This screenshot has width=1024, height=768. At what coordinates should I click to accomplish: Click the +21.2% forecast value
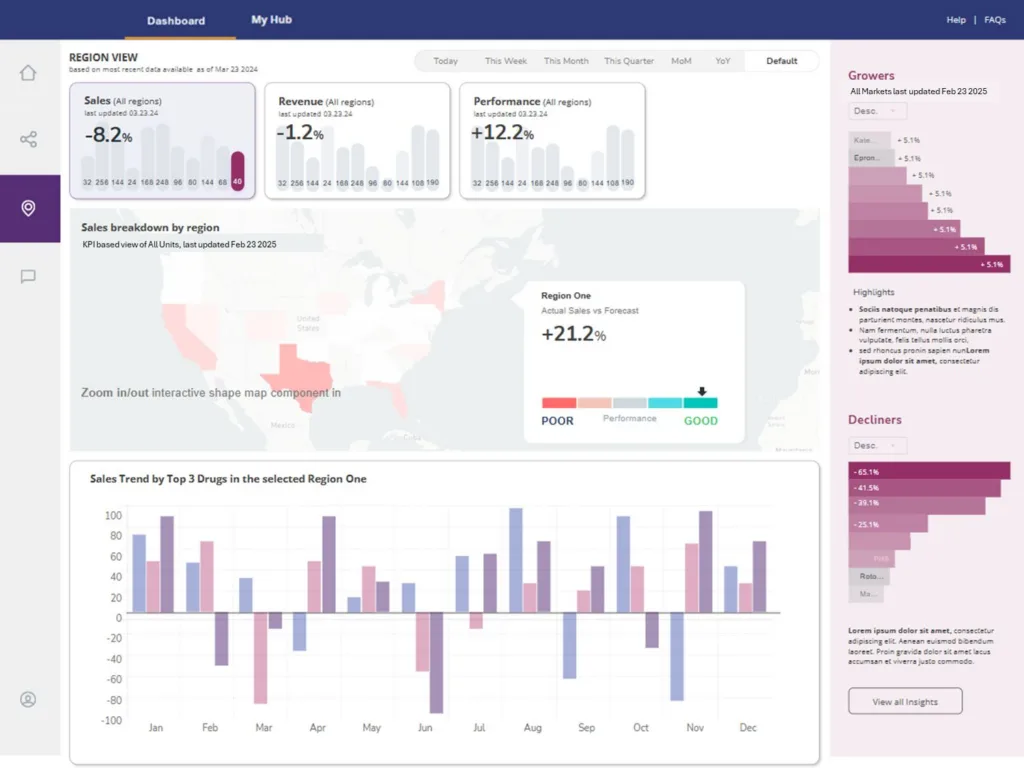click(x=573, y=334)
